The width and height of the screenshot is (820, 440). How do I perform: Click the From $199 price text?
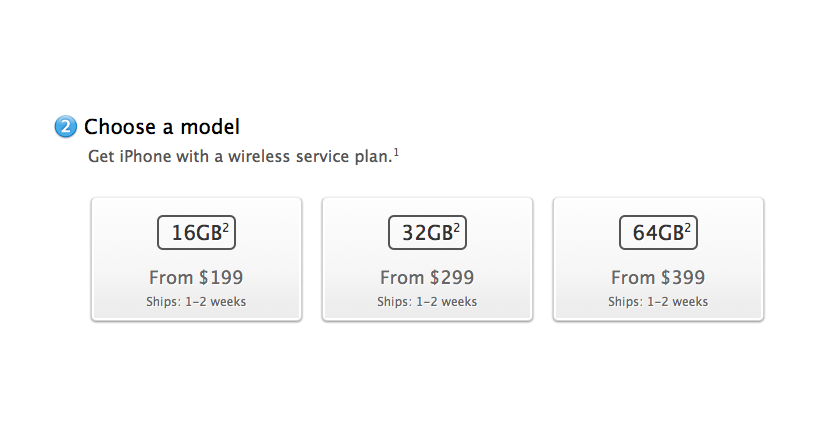point(196,277)
